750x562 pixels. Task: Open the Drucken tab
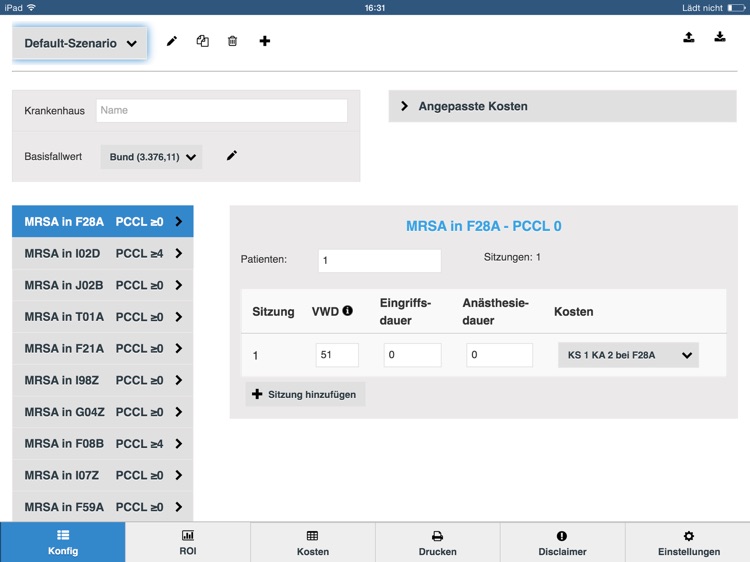click(438, 542)
